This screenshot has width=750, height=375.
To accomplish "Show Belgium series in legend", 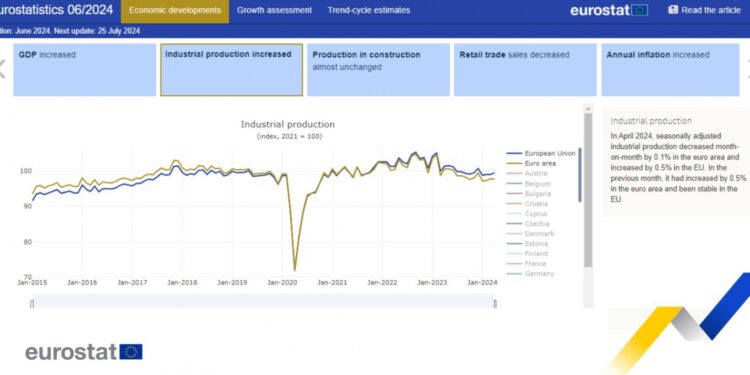I will [x=529, y=184].
